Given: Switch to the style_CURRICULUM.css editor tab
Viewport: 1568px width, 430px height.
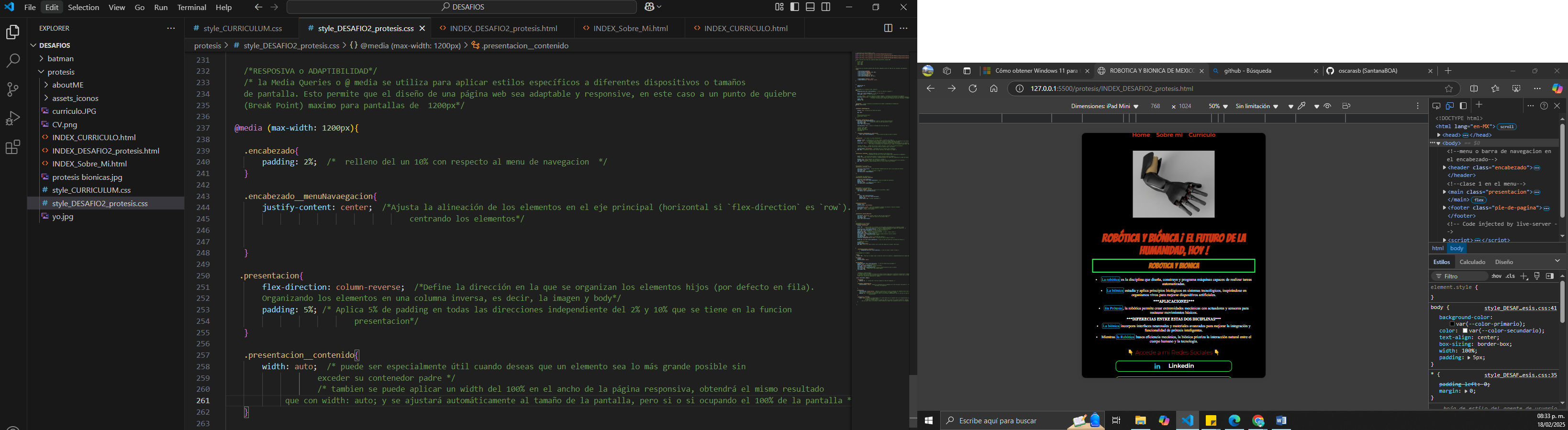Looking at the screenshot, I should [x=242, y=29].
